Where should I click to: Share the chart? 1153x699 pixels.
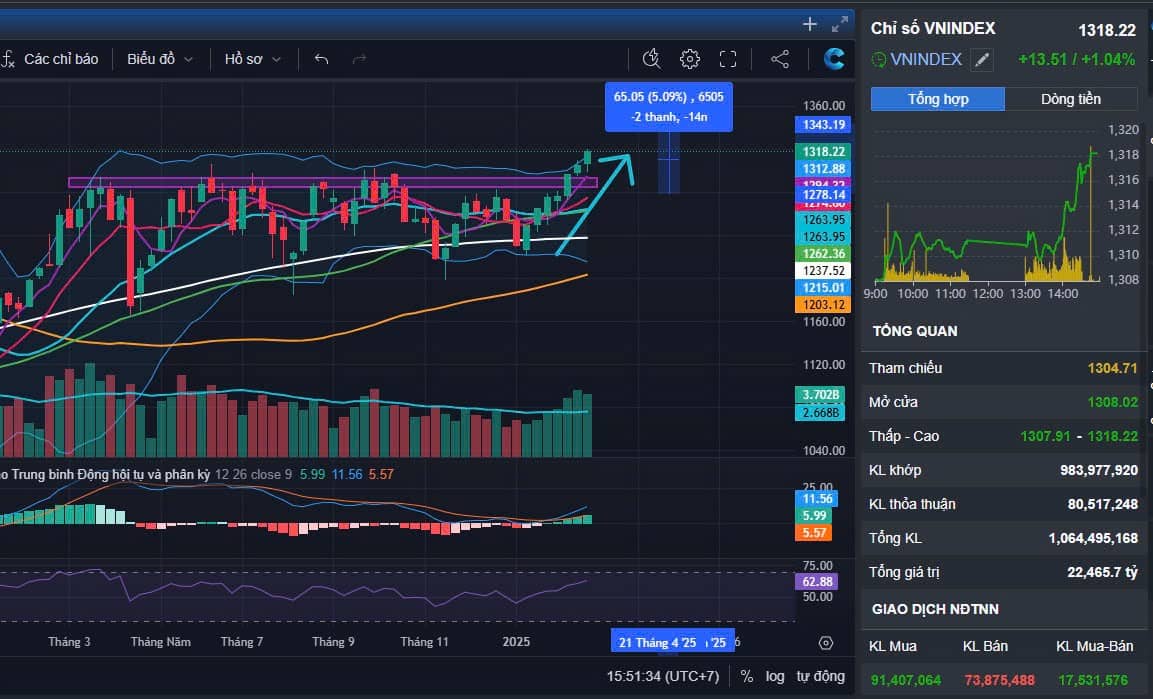pos(780,59)
